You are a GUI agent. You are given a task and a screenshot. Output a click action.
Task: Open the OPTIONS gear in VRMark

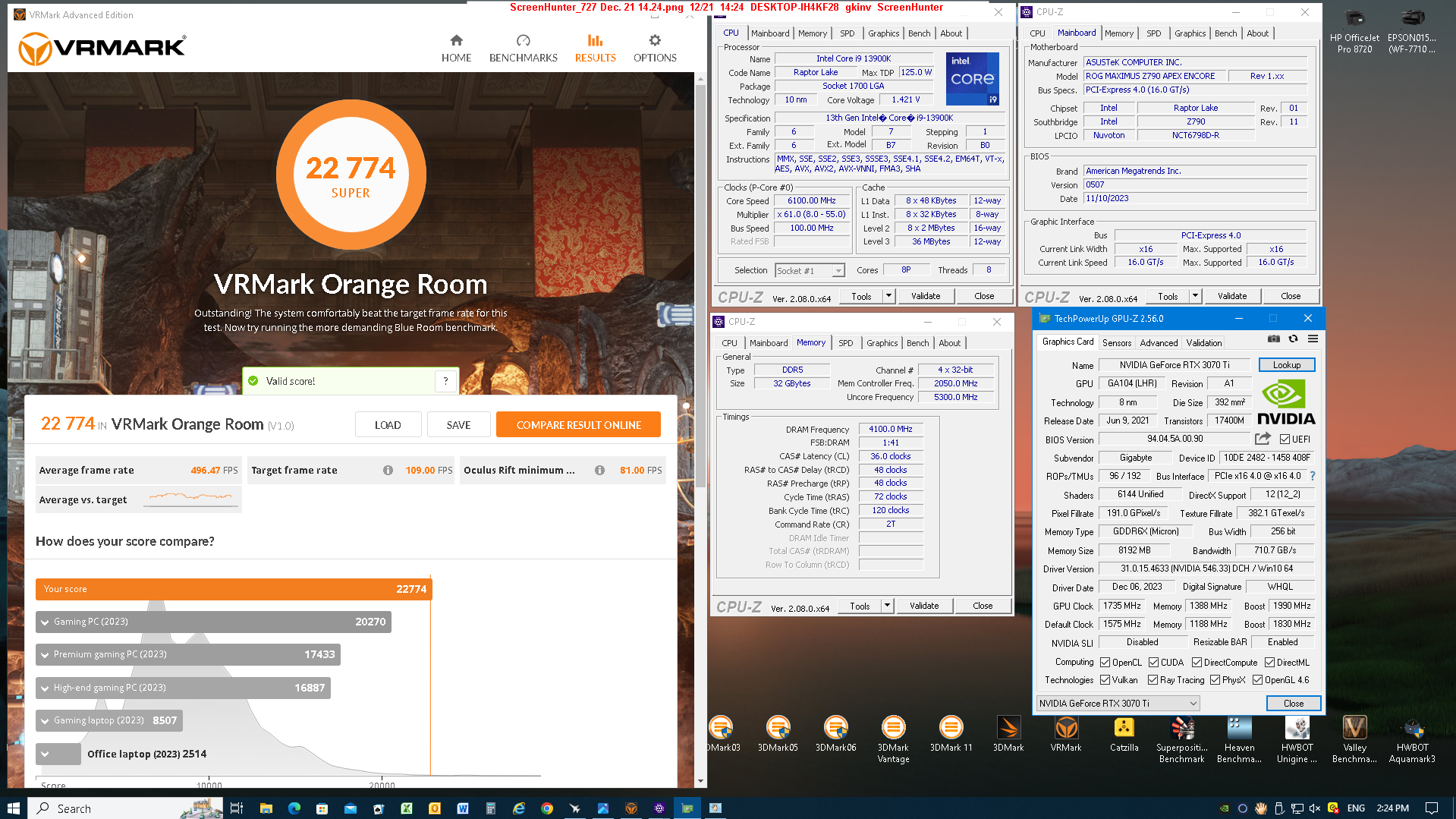pos(655,49)
